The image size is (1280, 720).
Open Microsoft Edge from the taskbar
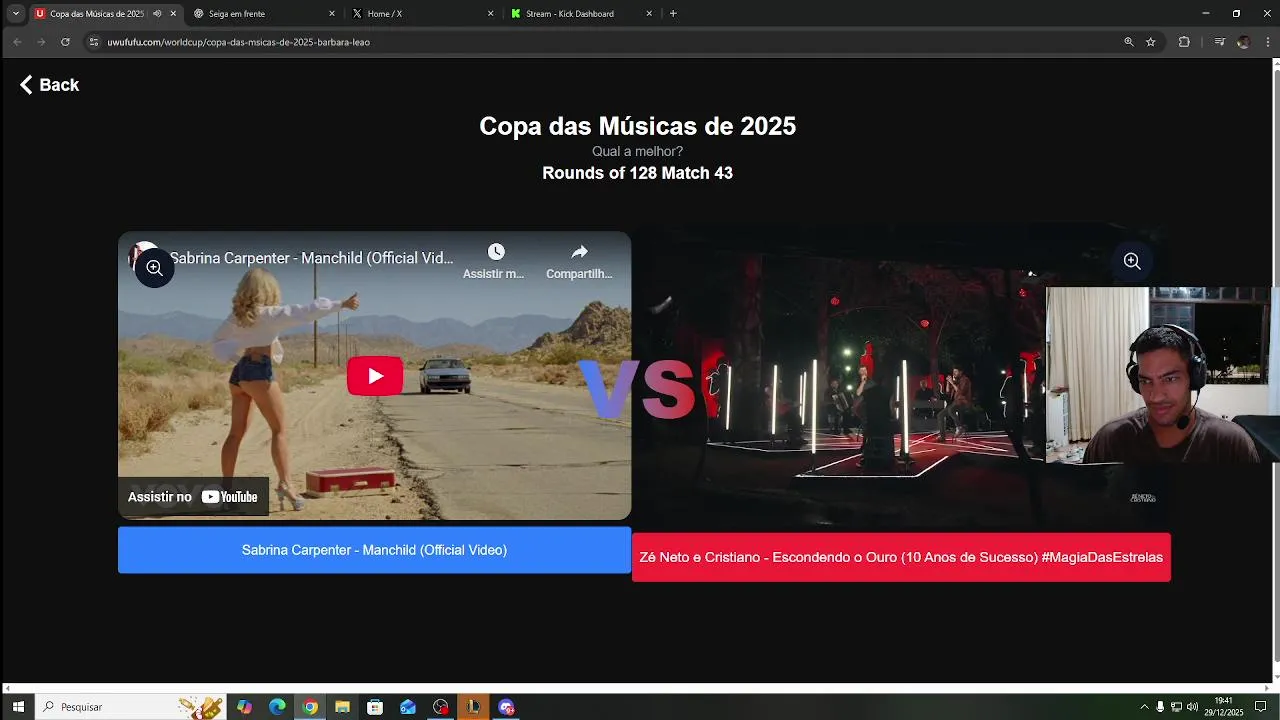[277, 707]
